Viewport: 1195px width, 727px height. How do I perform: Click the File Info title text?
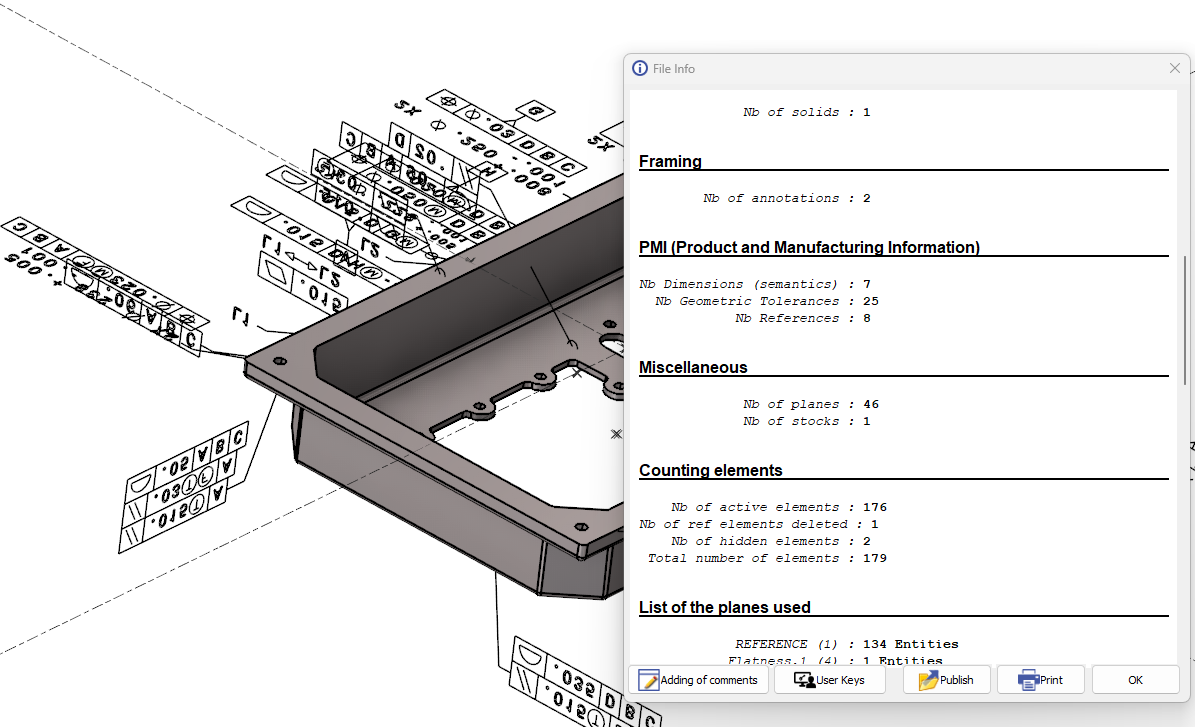pyautogui.click(x=674, y=69)
